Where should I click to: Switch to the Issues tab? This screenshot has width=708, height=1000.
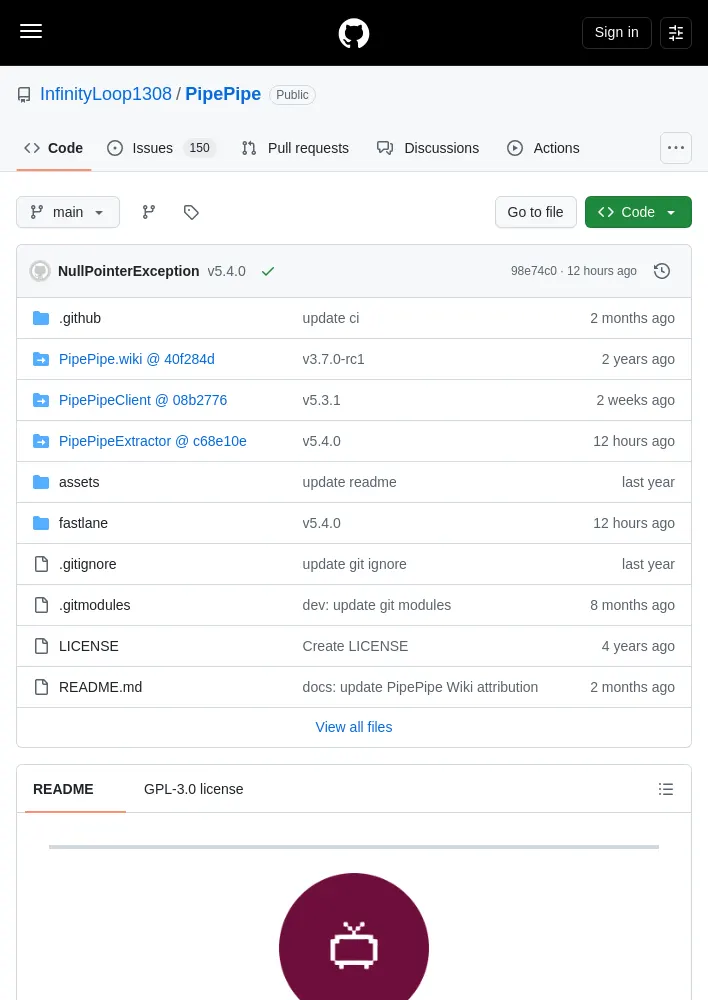tap(161, 148)
